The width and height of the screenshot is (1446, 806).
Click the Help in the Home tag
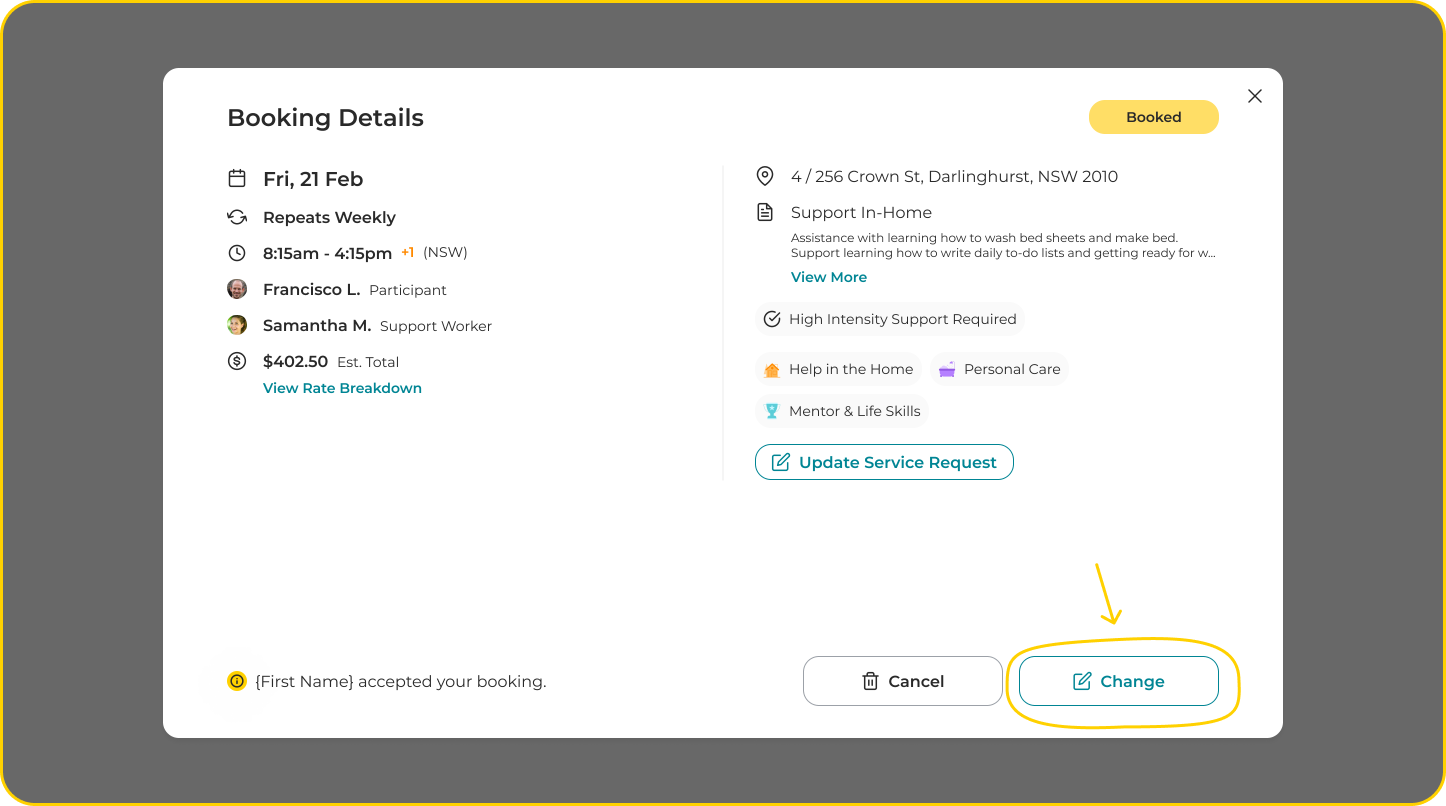pyautogui.click(x=838, y=369)
